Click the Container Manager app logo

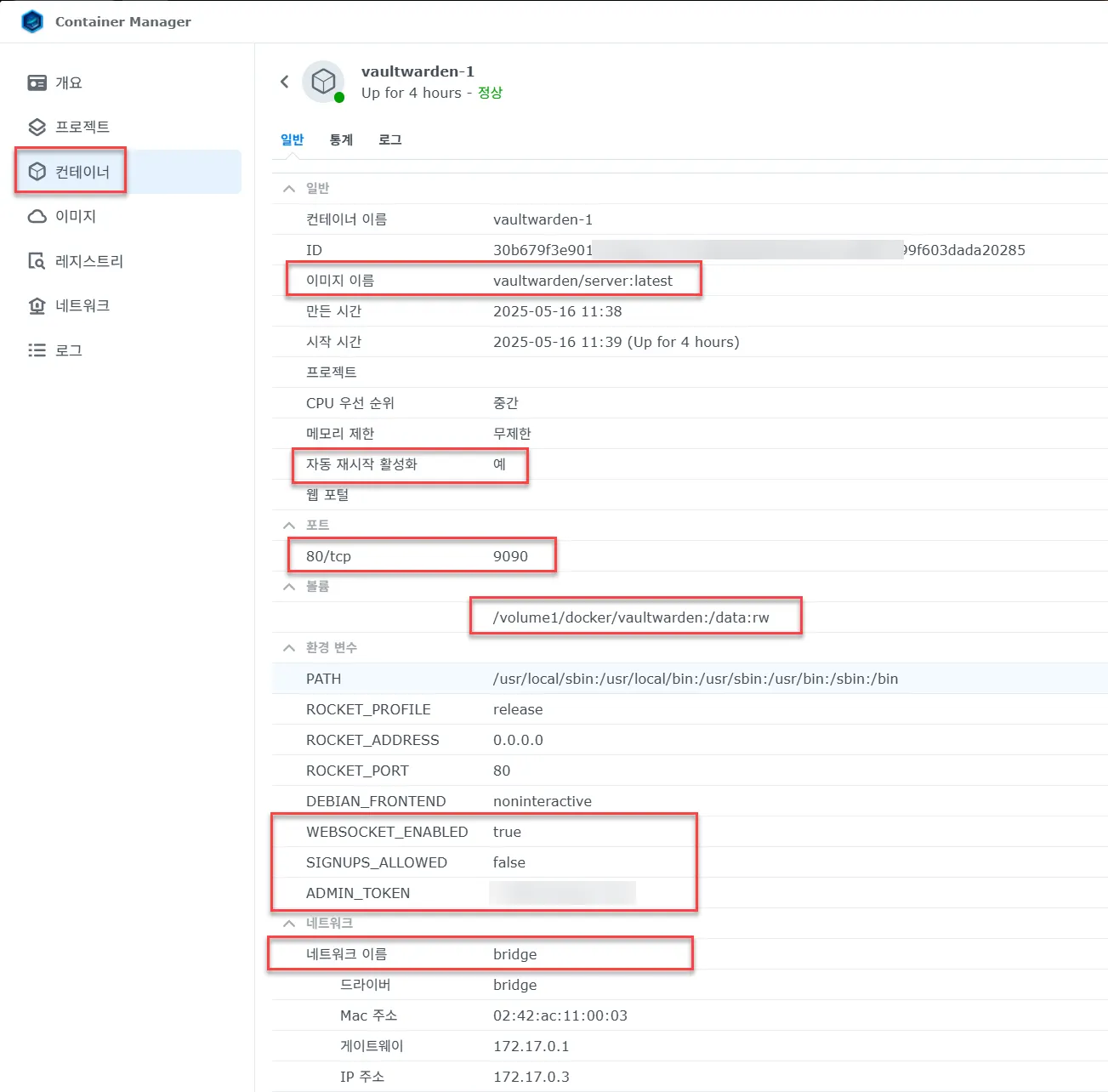click(32, 21)
